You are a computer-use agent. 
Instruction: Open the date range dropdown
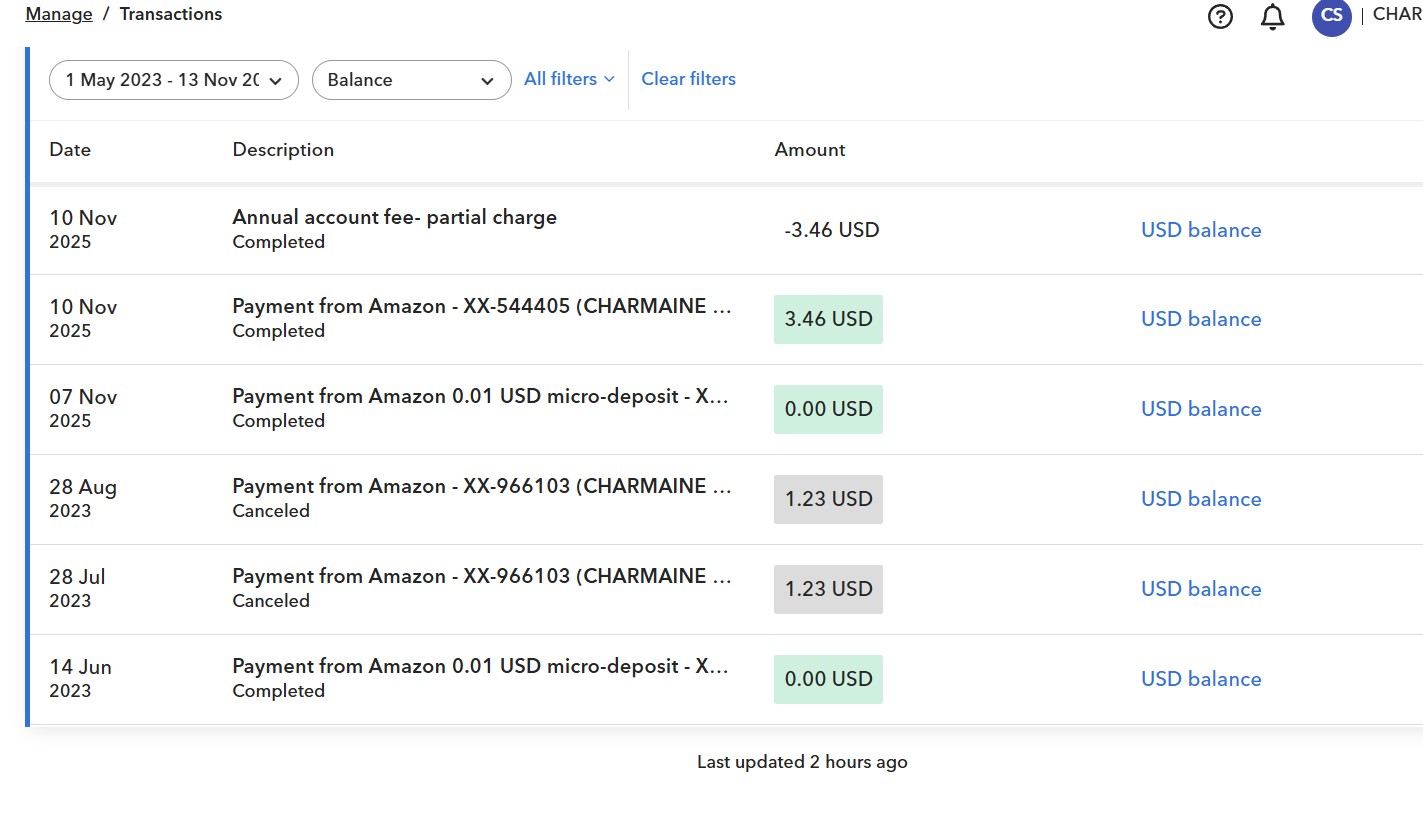click(x=174, y=80)
